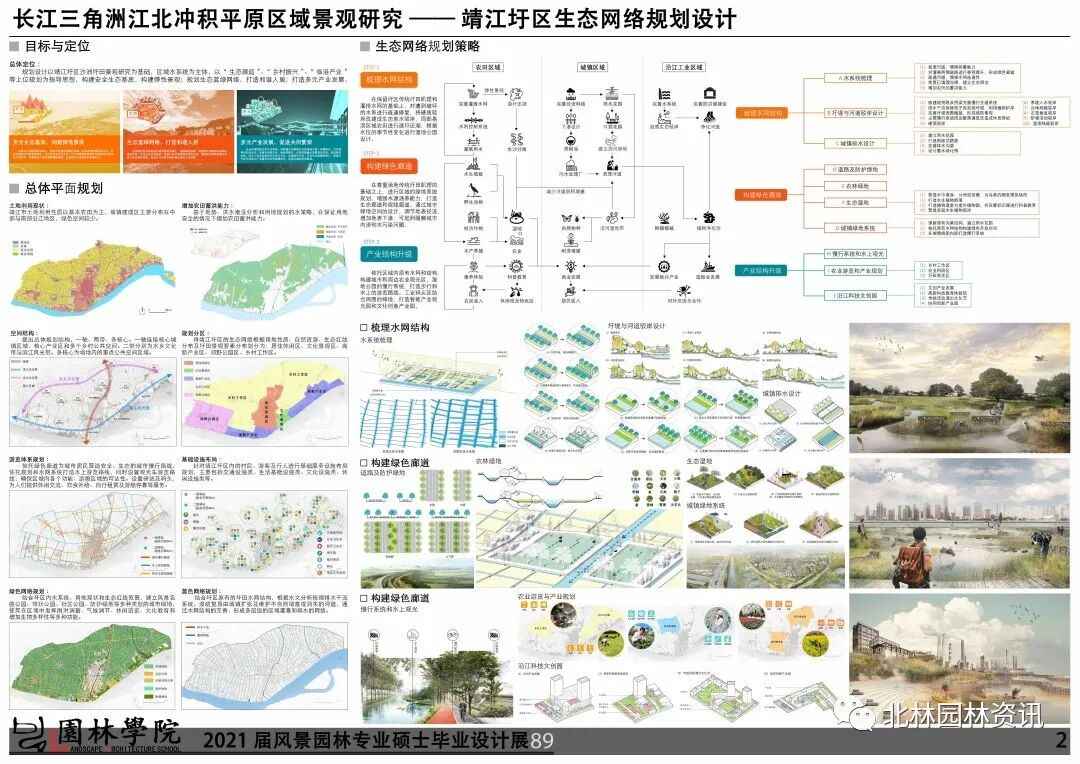Click the 耐盐植被 plant icon
The image size is (1080, 764).
pyautogui.click(x=663, y=218)
